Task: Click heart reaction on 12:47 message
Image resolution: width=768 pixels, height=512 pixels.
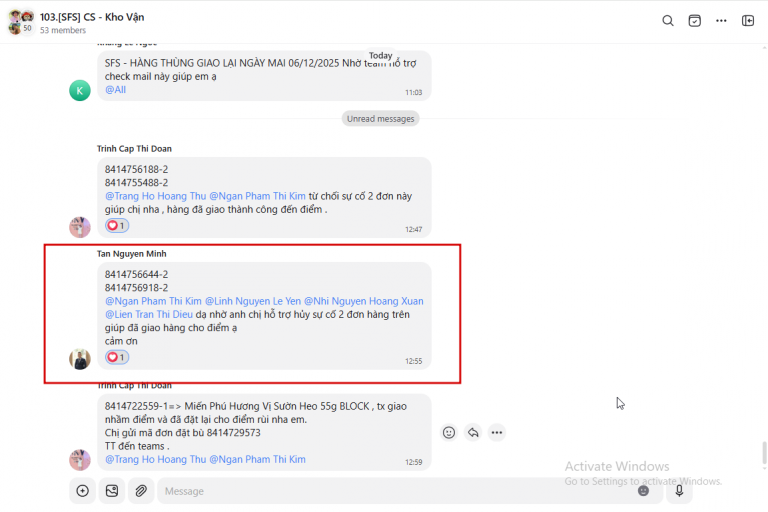Action: 117,225
